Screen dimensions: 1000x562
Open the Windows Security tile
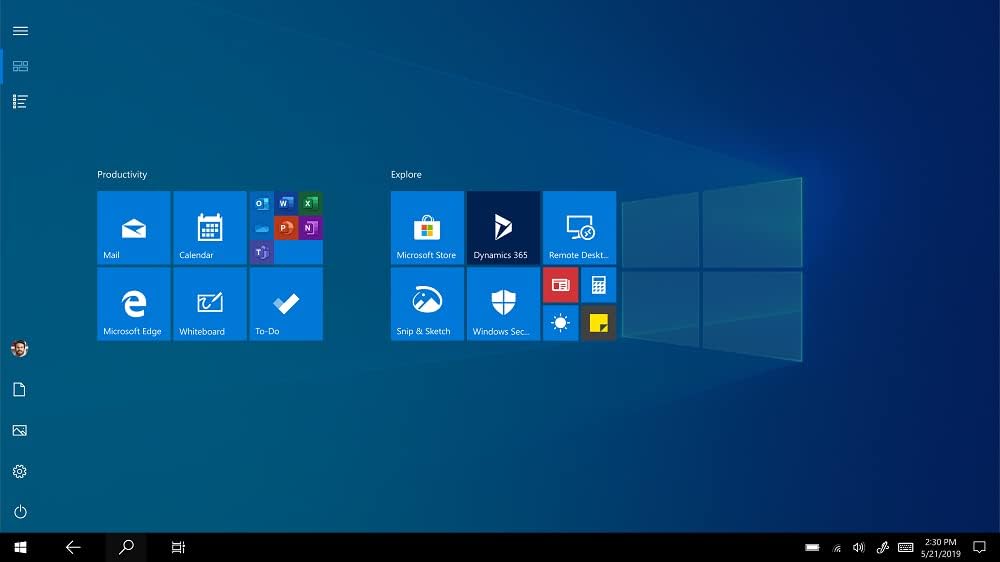(x=503, y=304)
